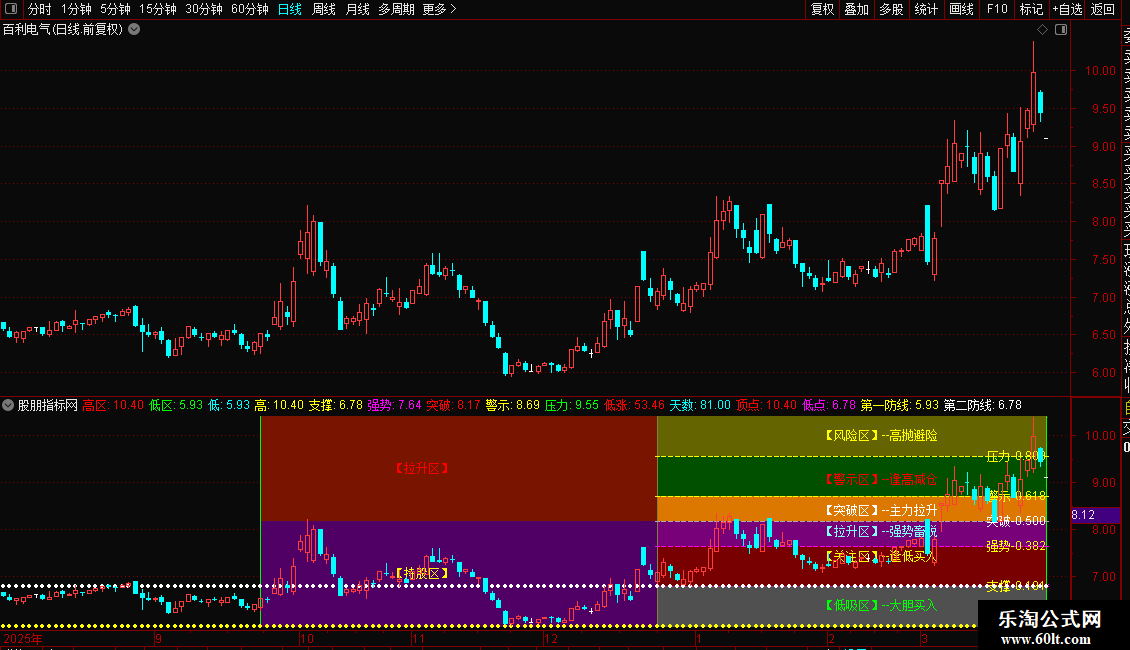Image resolution: width=1130 pixels, height=650 pixels.
Task: Click 第二防线: 6.78 value
Action: 983,405
